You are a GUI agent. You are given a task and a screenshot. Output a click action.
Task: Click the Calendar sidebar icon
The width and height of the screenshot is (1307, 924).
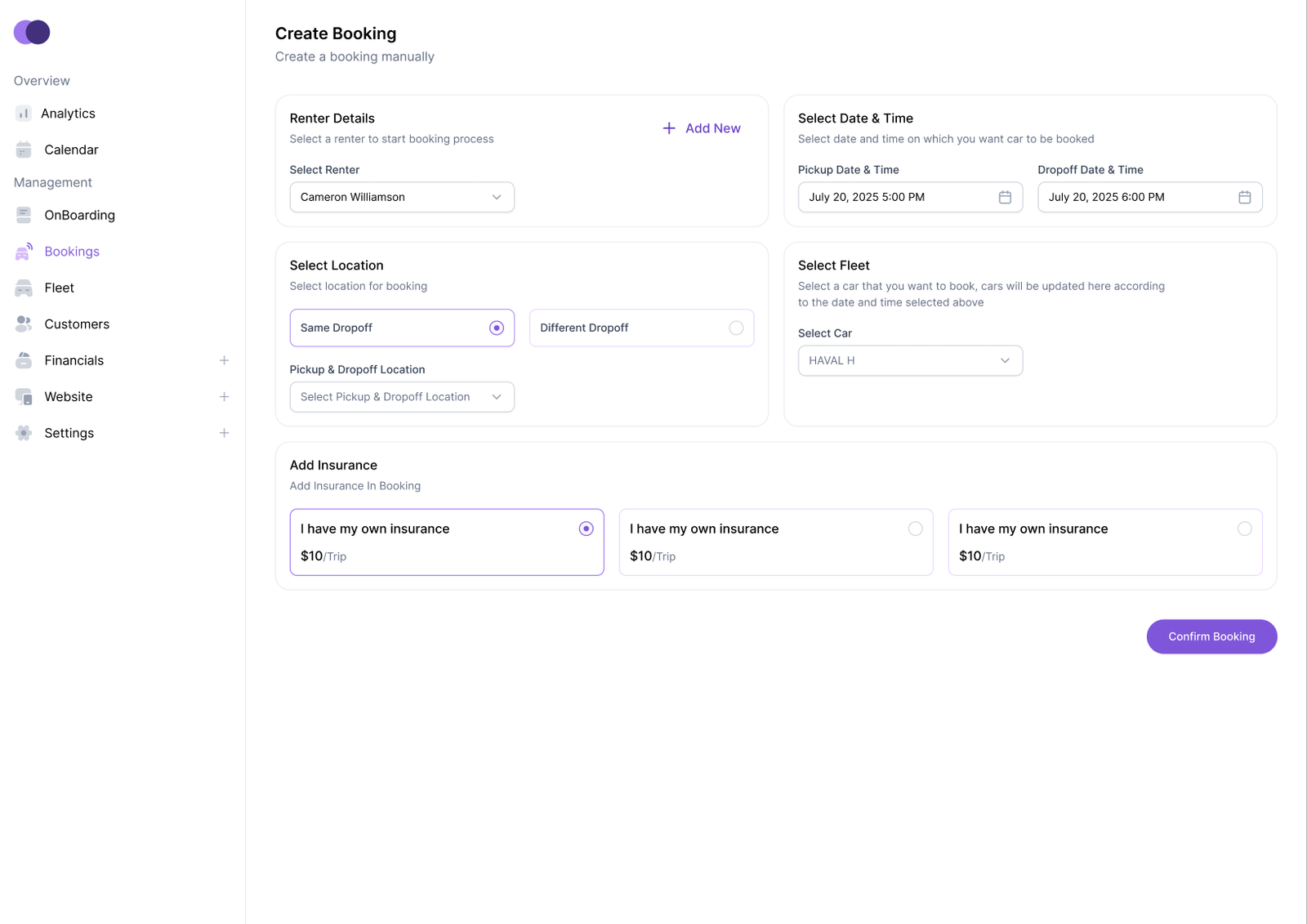coord(24,150)
